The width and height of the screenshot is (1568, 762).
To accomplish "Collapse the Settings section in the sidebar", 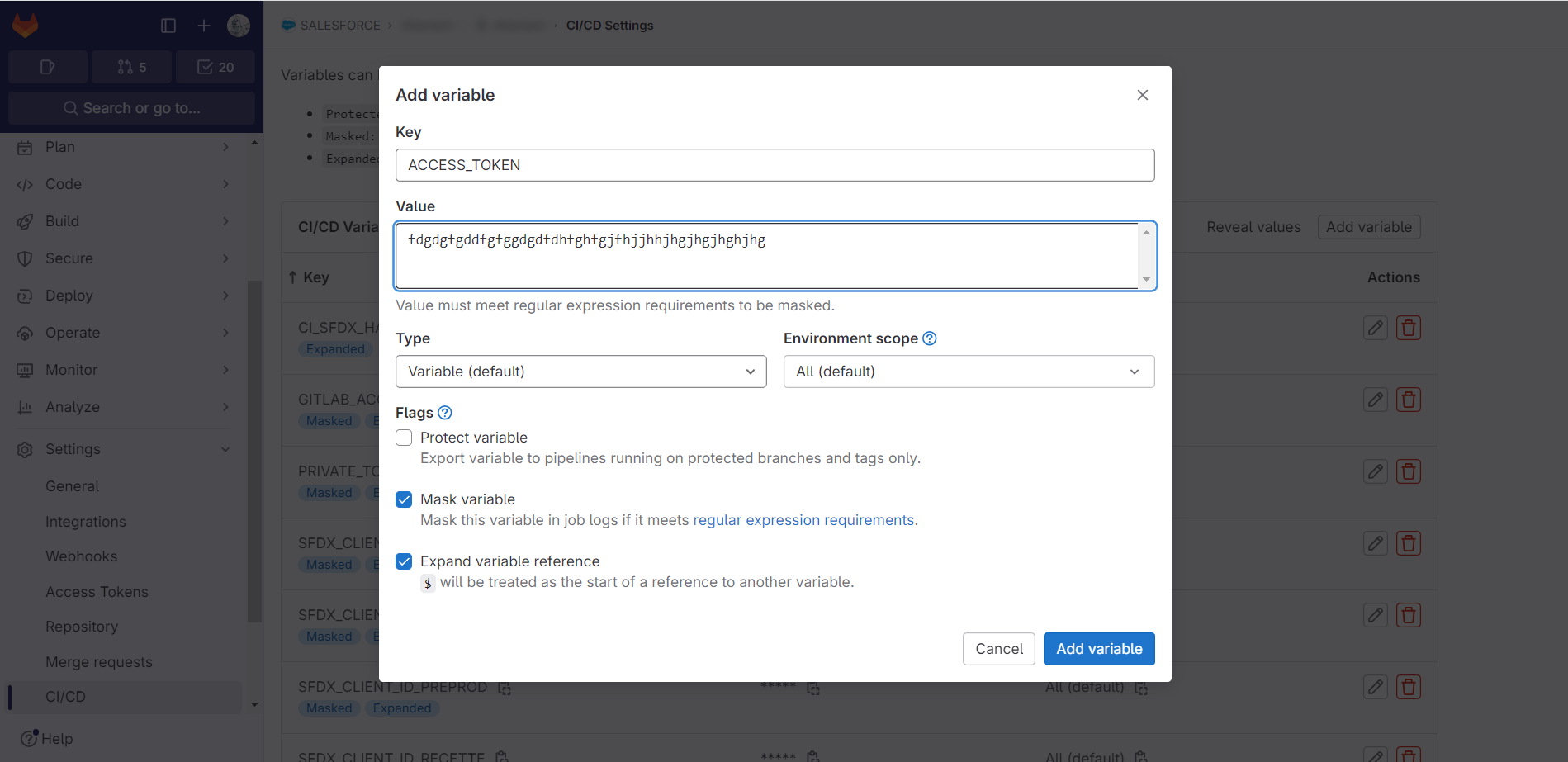I will pos(225,448).
